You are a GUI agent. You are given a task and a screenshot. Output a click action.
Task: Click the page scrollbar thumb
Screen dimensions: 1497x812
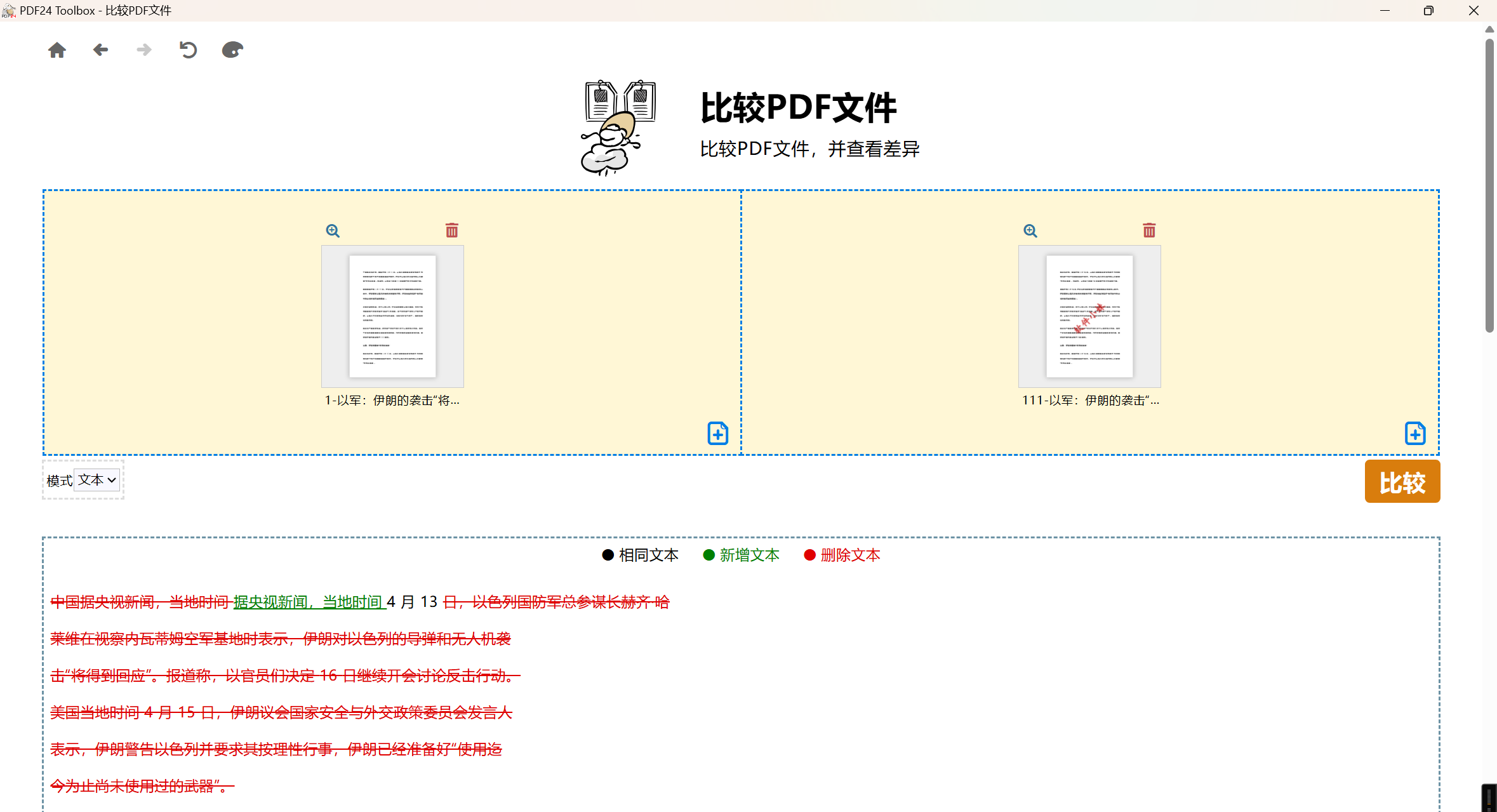pos(1489,184)
